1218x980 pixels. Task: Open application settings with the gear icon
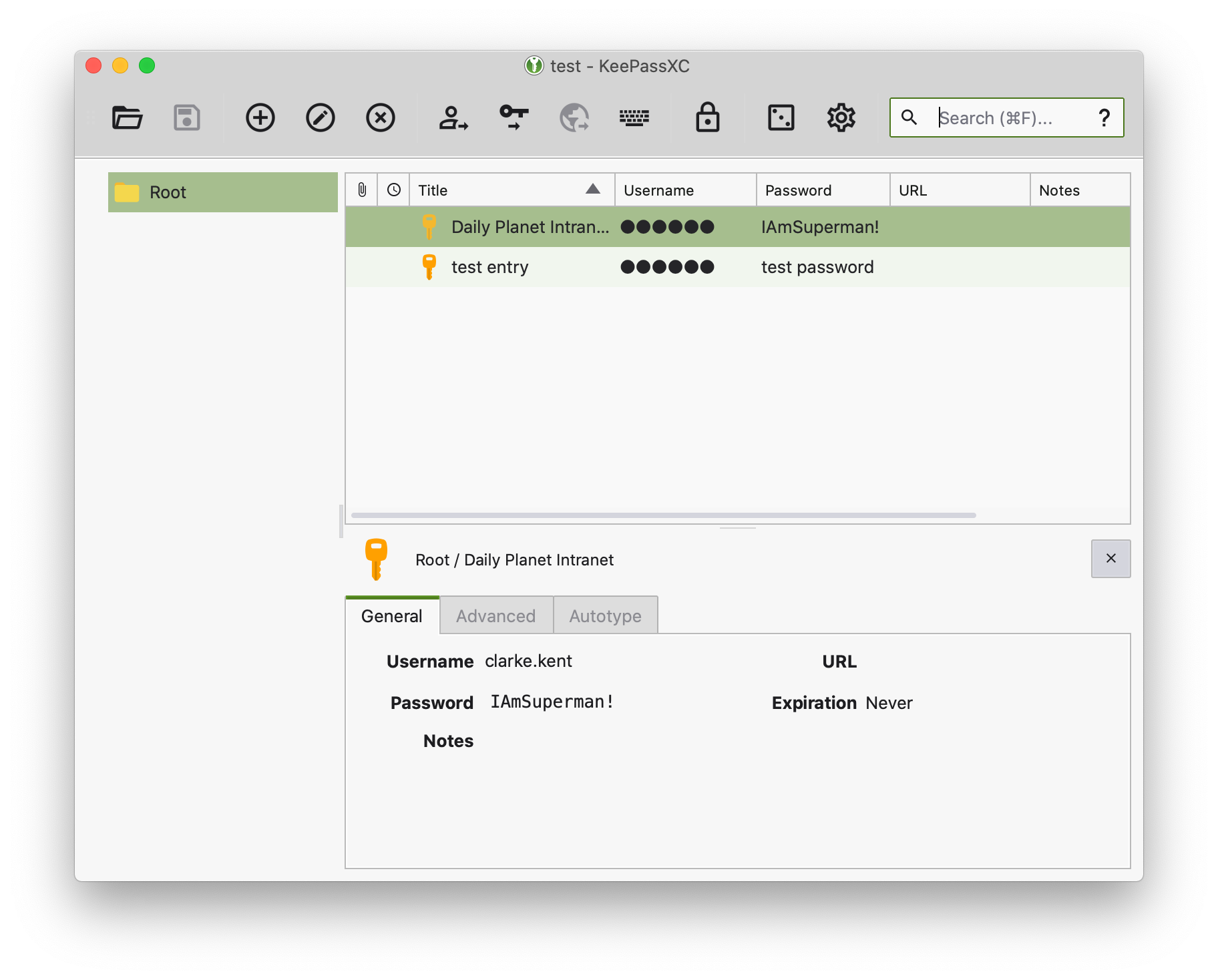tap(841, 117)
